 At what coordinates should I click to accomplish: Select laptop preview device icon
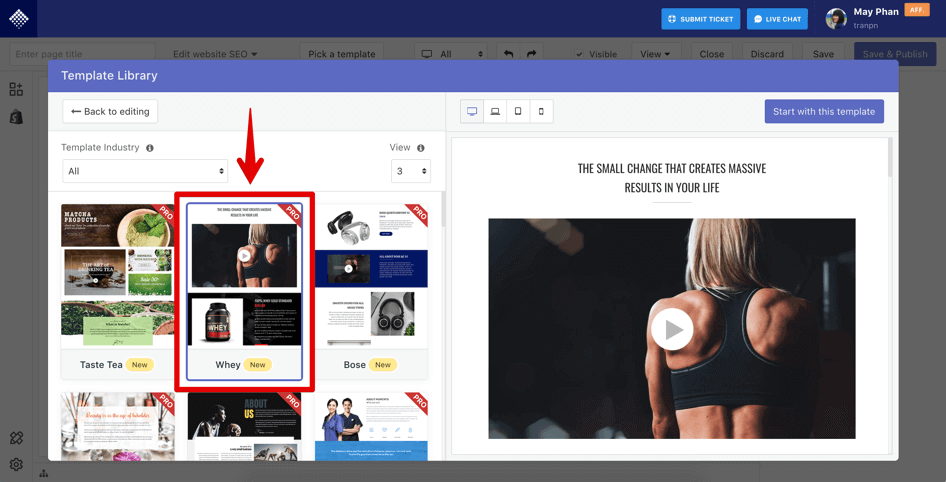(495, 112)
